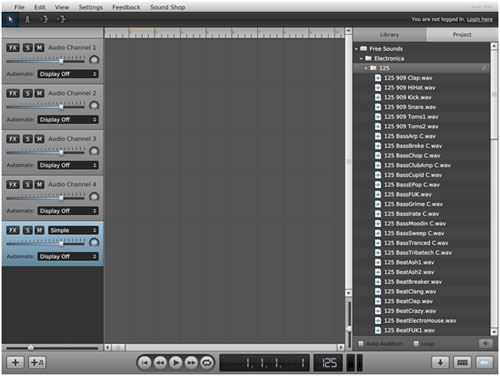Image resolution: width=500 pixels, height=376 pixels.
Task: Choose the fourth toolbar tool icon
Action: coord(61,20)
